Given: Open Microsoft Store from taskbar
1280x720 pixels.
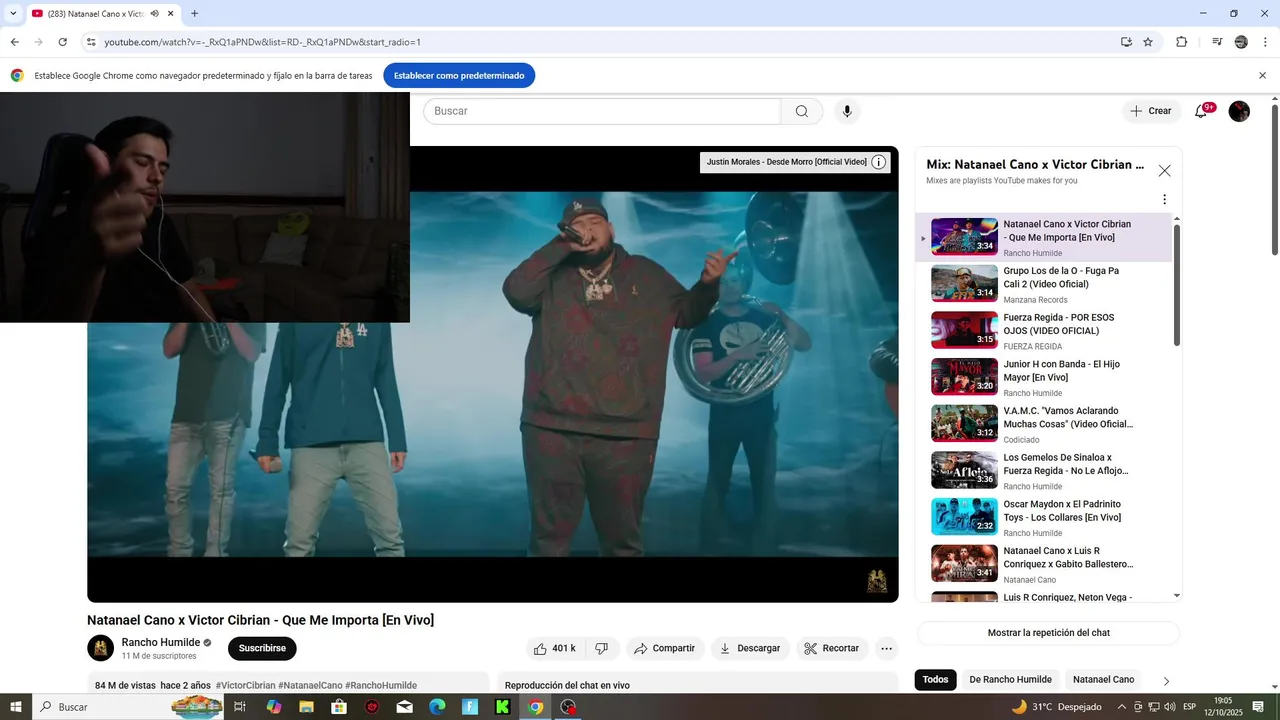Looking at the screenshot, I should (x=339, y=707).
